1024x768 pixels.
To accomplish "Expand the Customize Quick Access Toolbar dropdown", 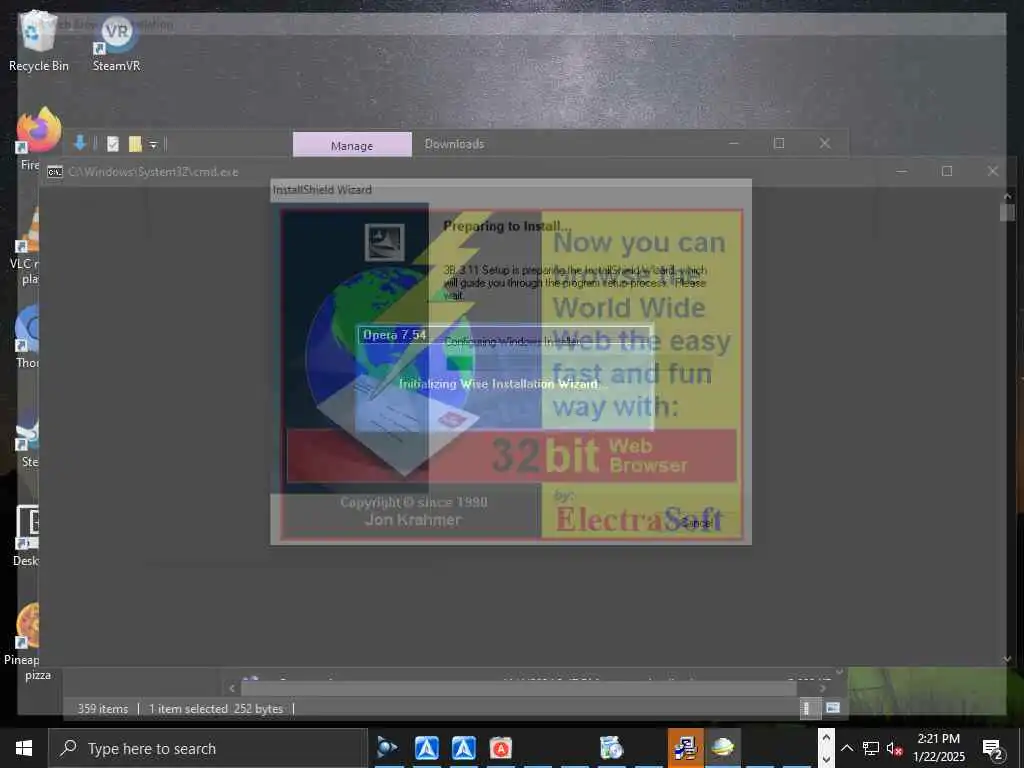I will (153, 144).
